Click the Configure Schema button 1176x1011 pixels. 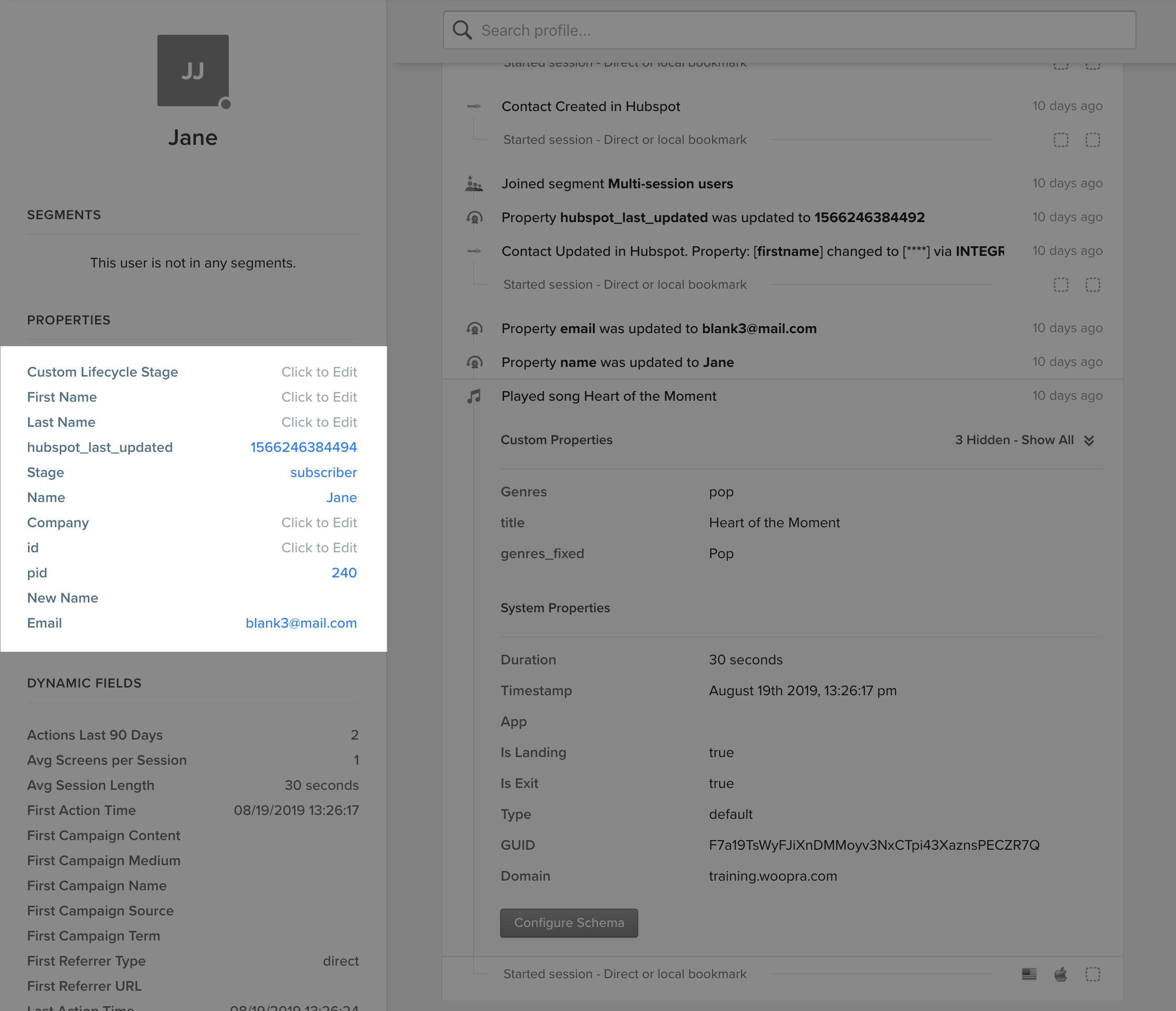pyautogui.click(x=569, y=923)
